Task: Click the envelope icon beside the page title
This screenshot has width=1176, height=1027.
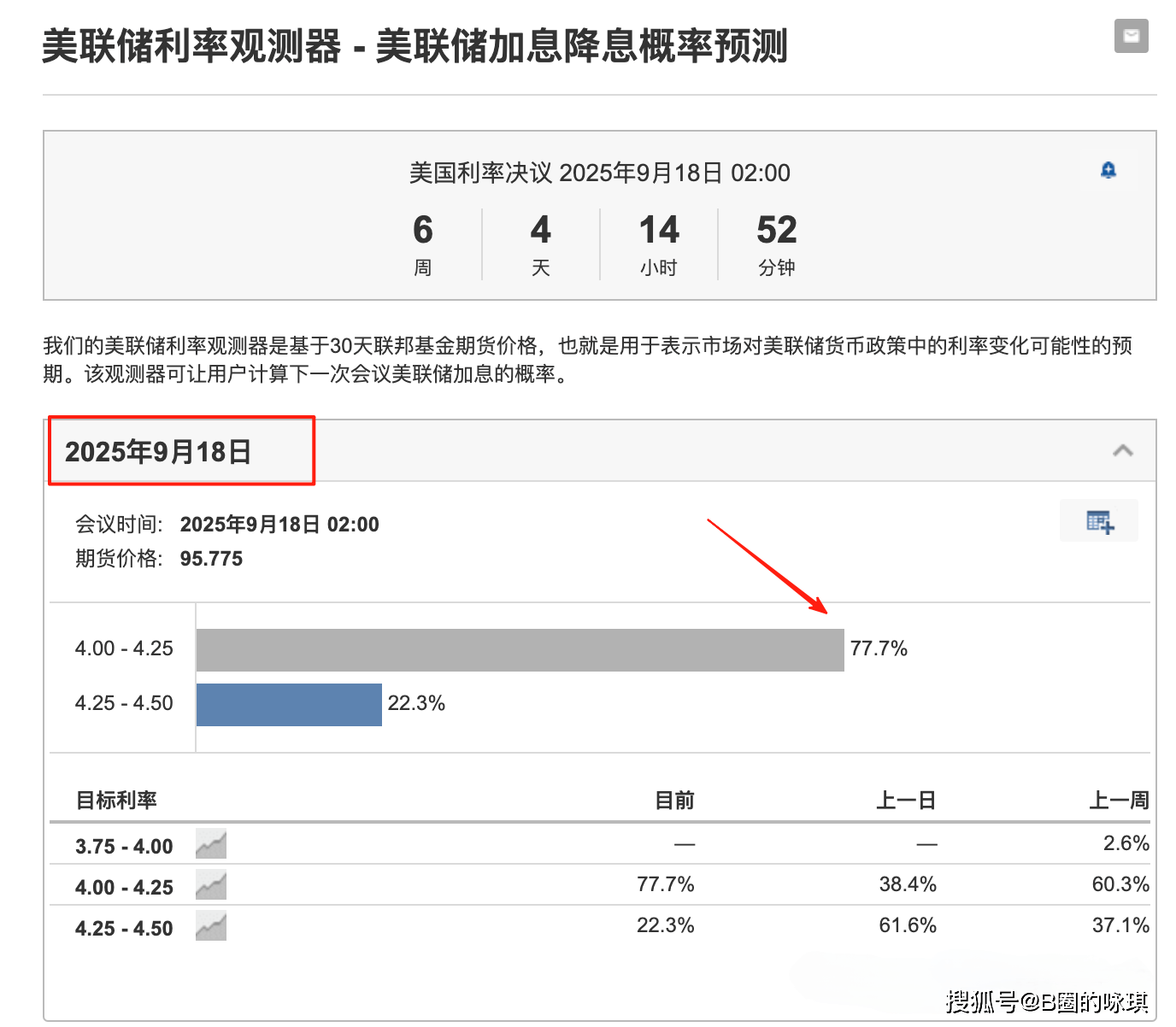Action: [1131, 36]
